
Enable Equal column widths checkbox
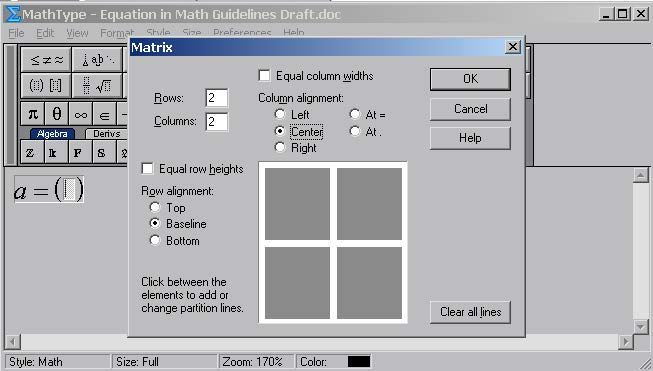click(x=264, y=76)
